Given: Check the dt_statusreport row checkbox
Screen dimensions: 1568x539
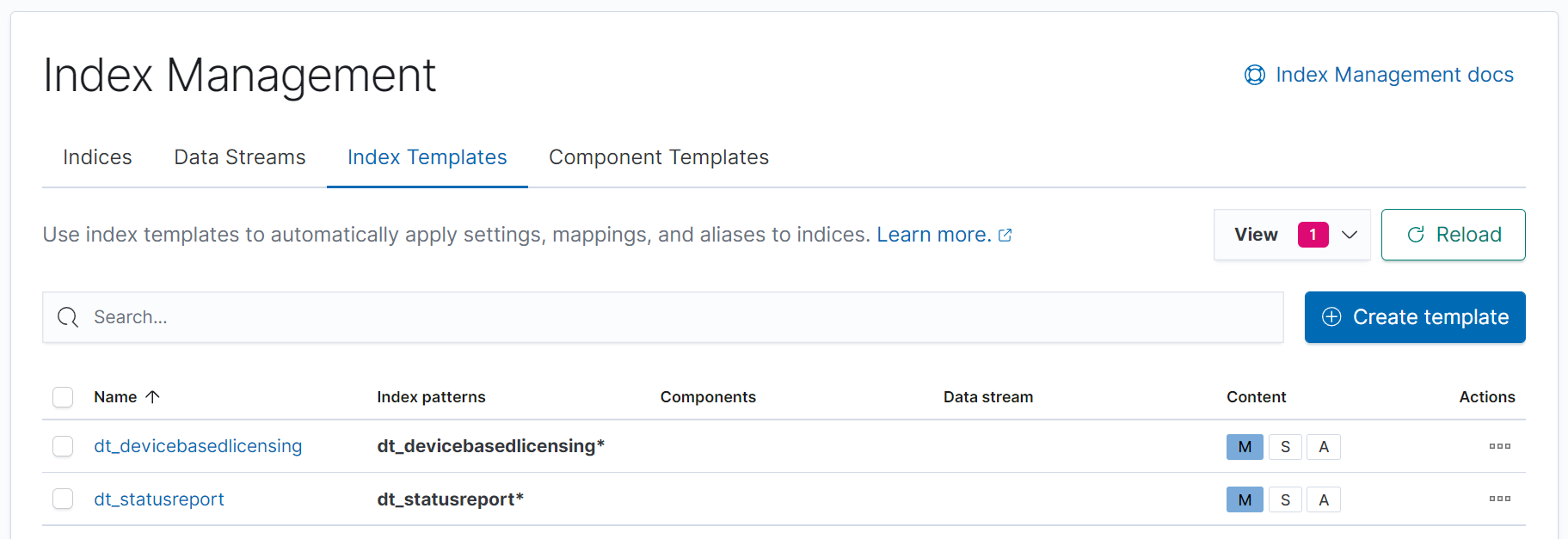Looking at the screenshot, I should coord(63,499).
